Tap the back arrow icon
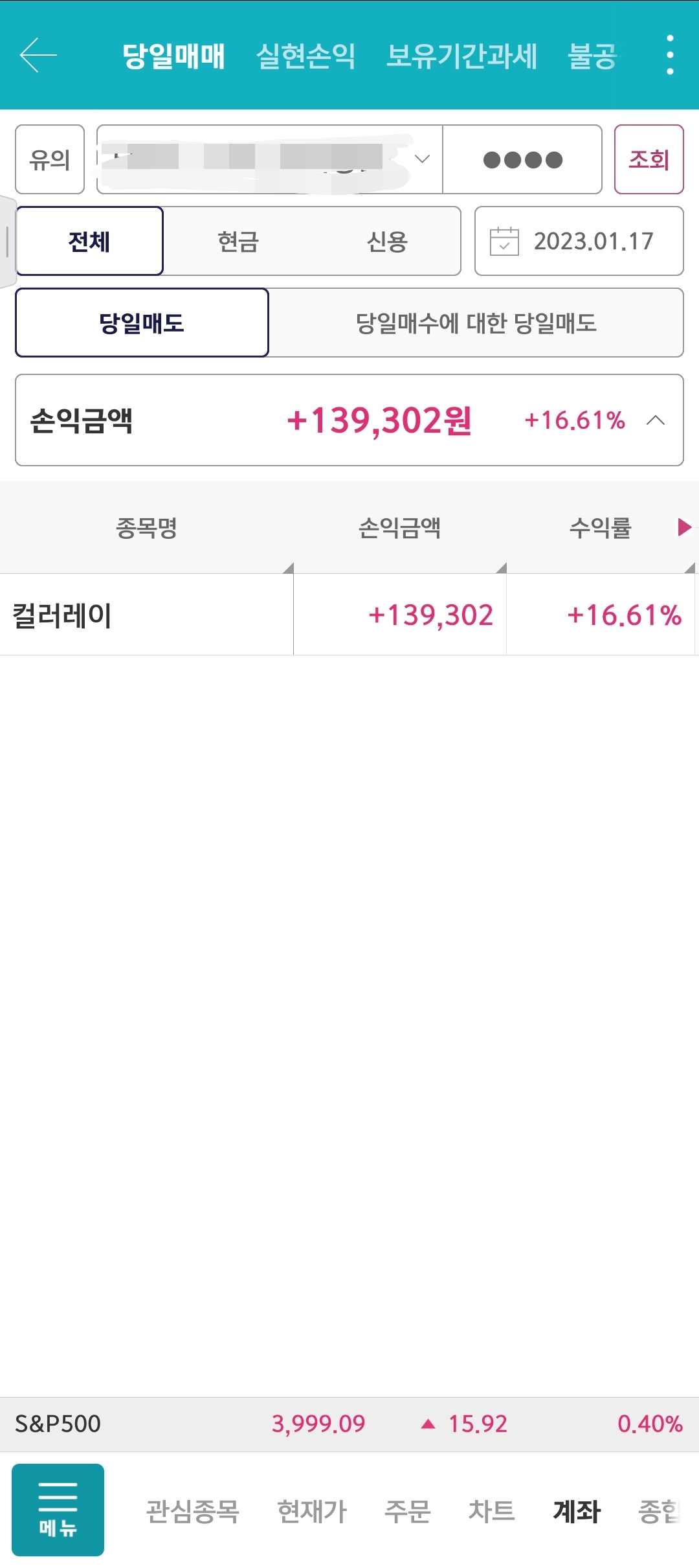Screen dimensions: 699x1568 pyautogui.click(x=38, y=55)
